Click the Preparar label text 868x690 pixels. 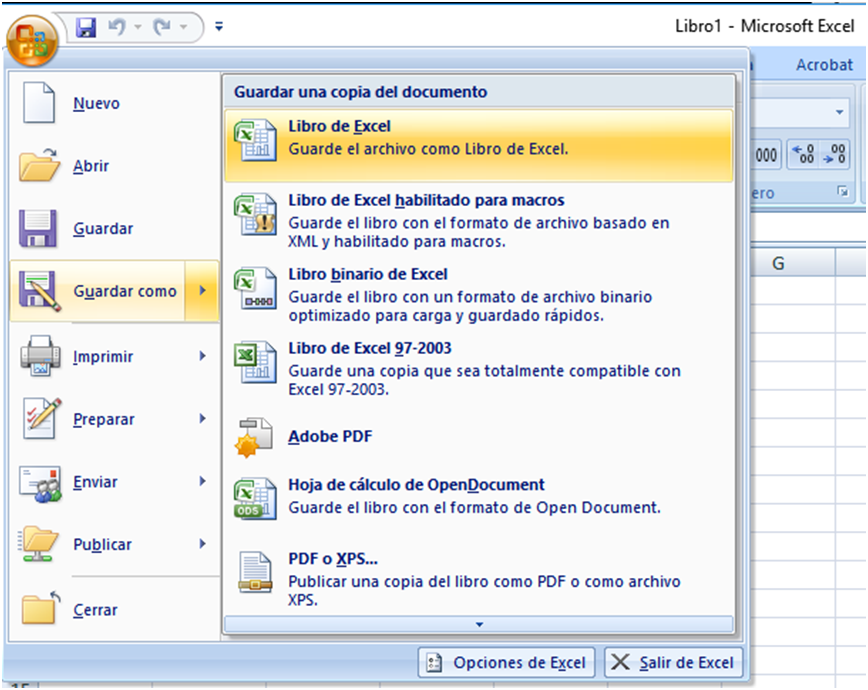104,419
